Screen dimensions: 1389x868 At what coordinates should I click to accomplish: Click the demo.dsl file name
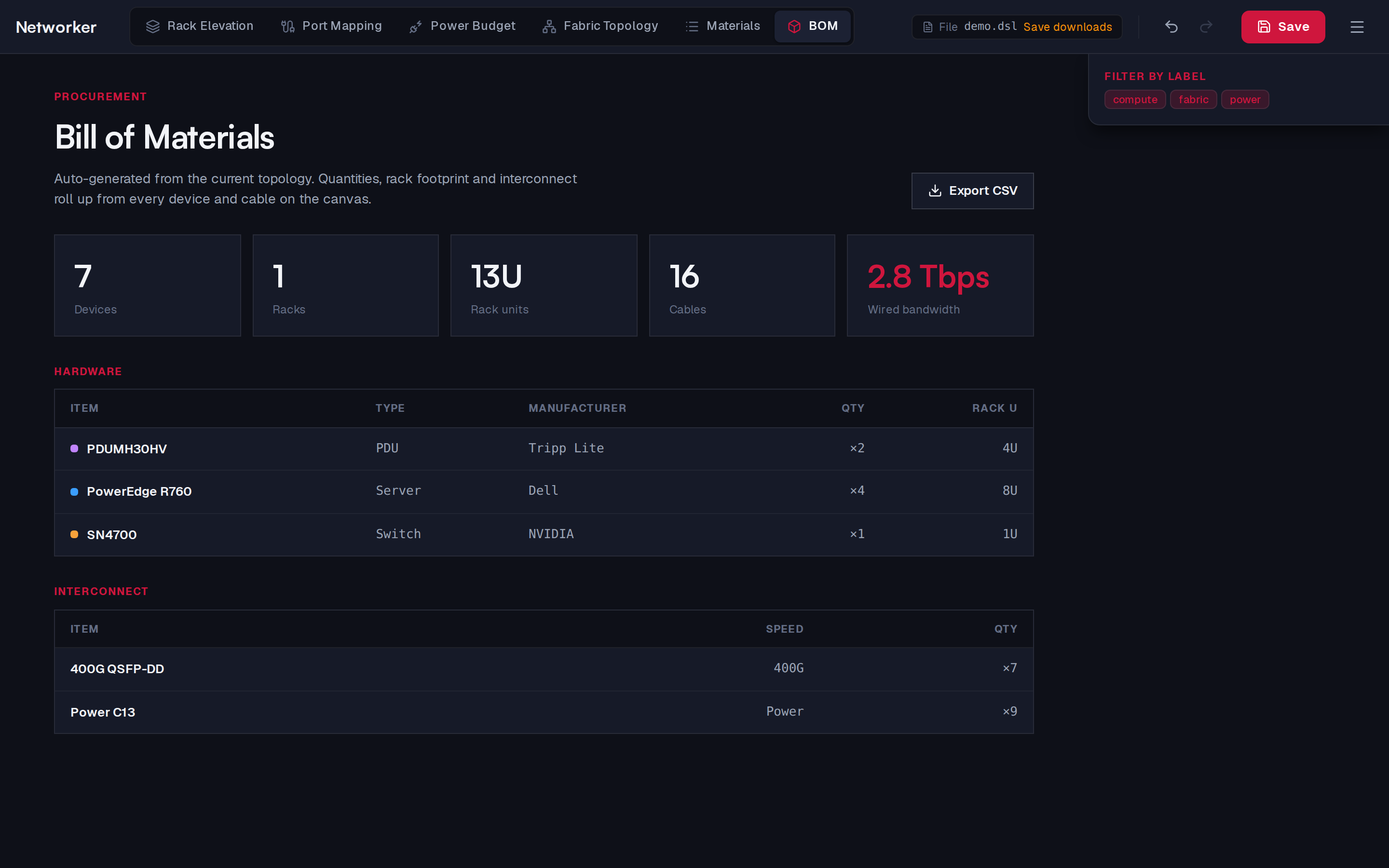[x=991, y=27]
